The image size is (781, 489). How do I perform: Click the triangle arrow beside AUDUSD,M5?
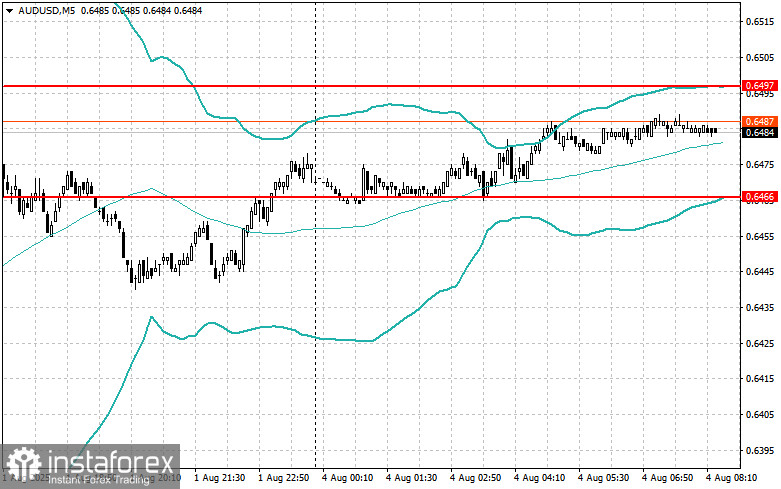click(x=9, y=10)
